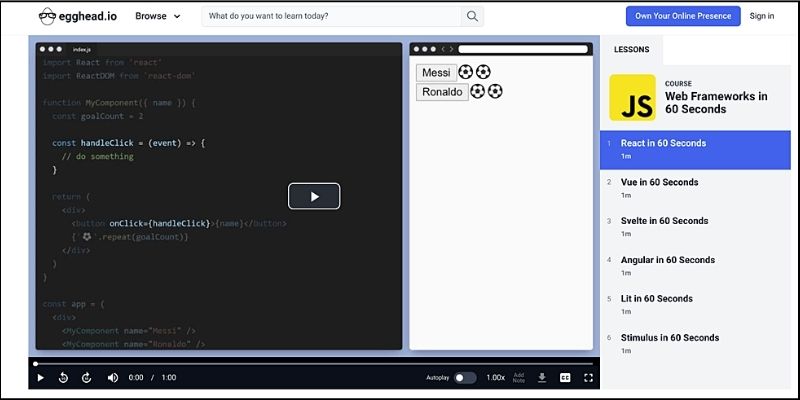Click the egghead.io logo

[78, 16]
